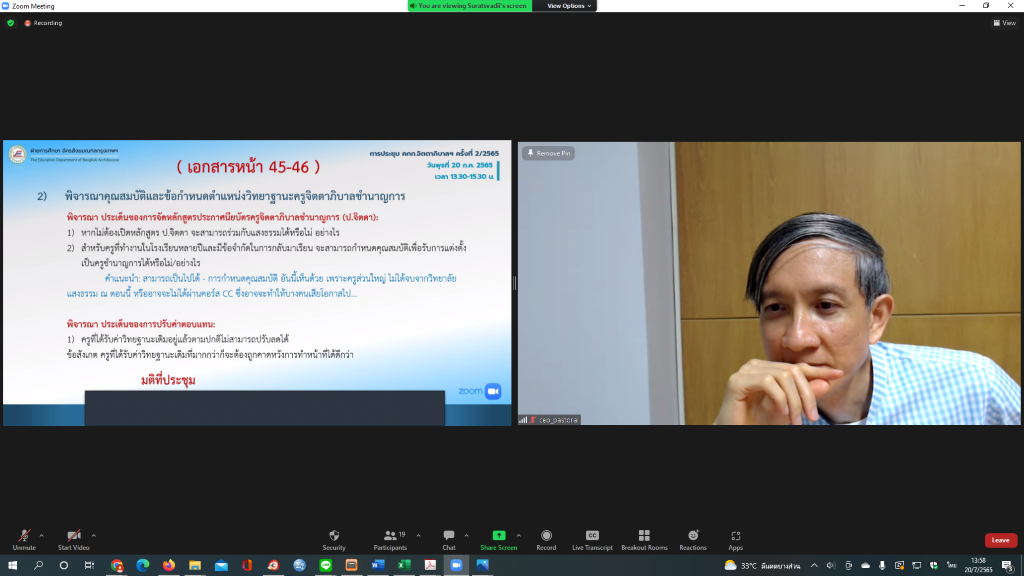Open Breakout Rooms

tap(644, 539)
